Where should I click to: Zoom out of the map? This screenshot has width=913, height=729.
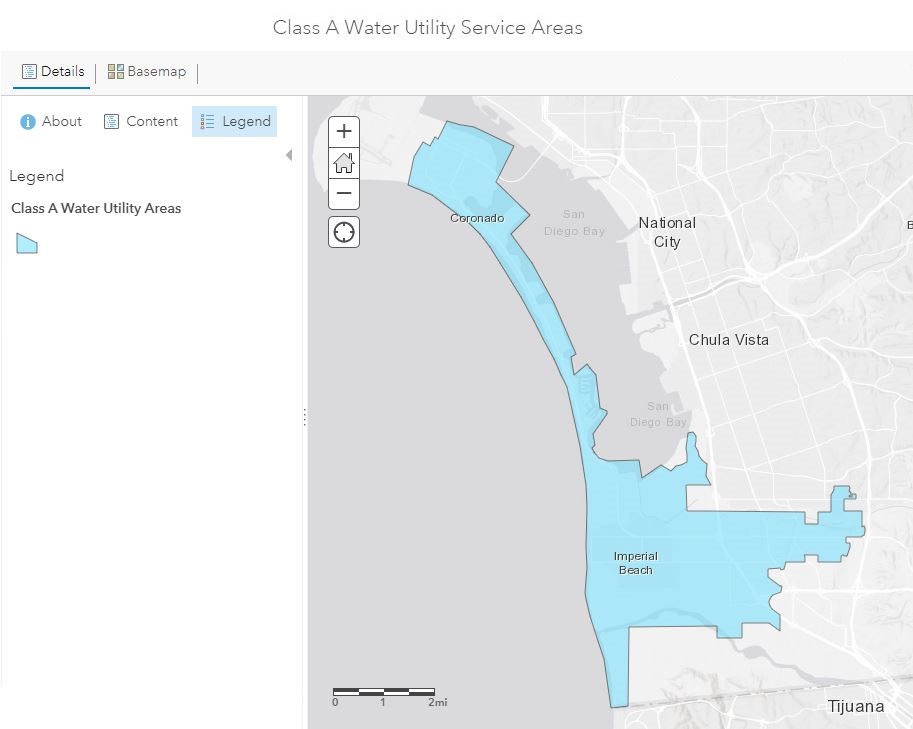(x=344, y=193)
